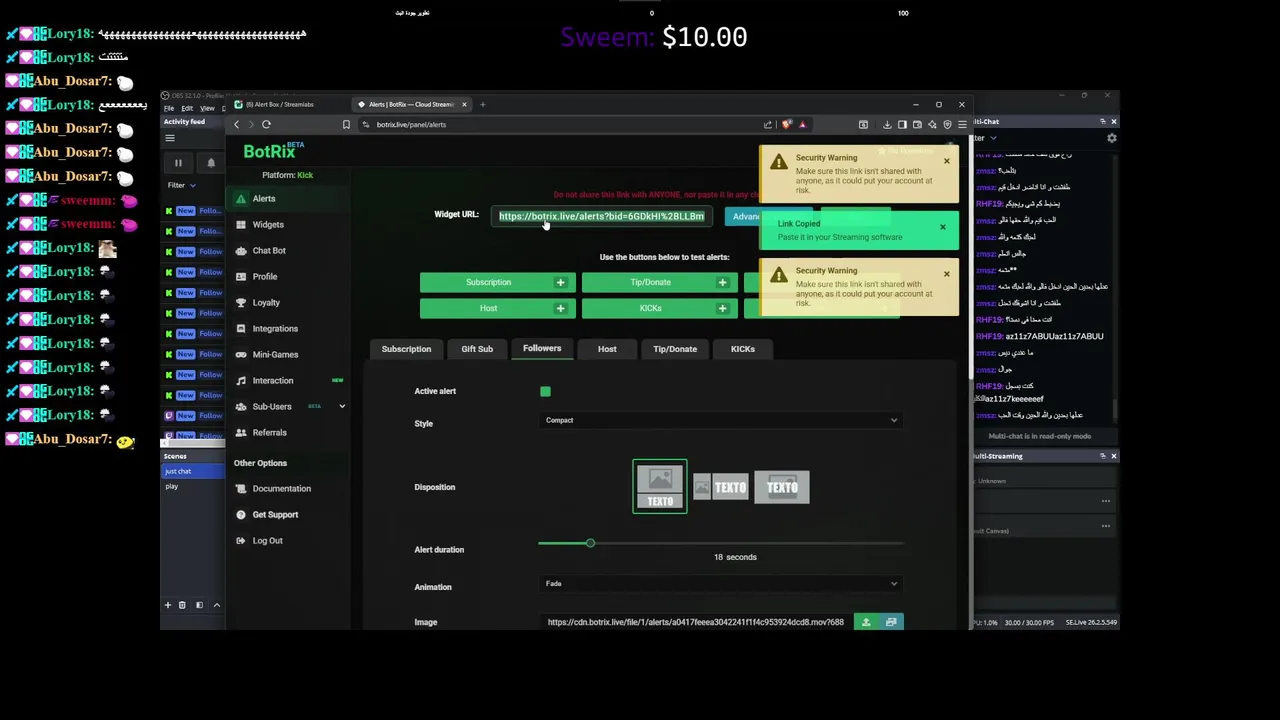This screenshot has width=1280, height=720.
Task: Open Widgets in the BotRix sidebar
Action: [x=287, y=225]
